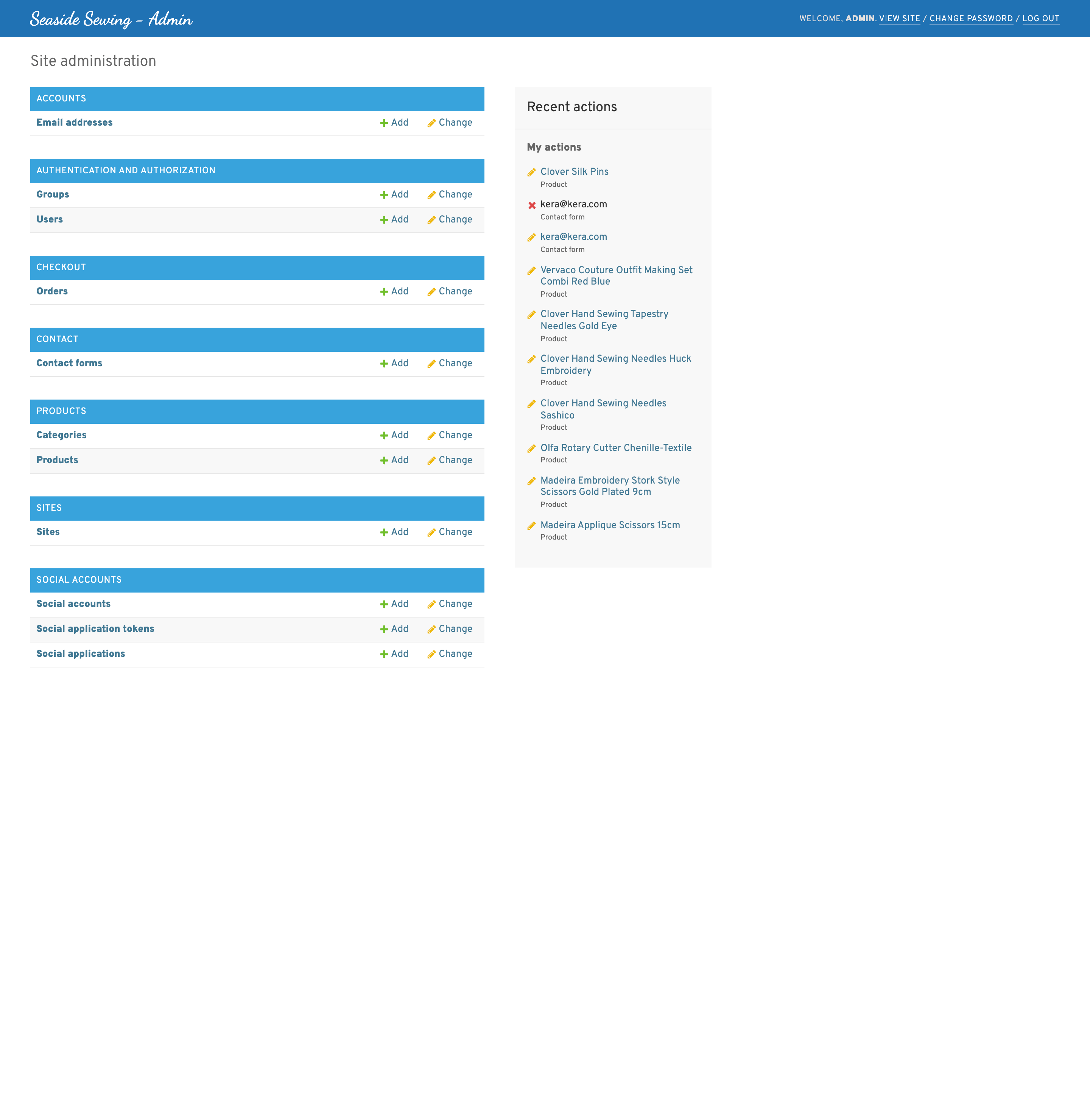The width and height of the screenshot is (1090, 1120).
Task: Click pencil icon beside Vervaco Couture Outfit
Action: [532, 271]
